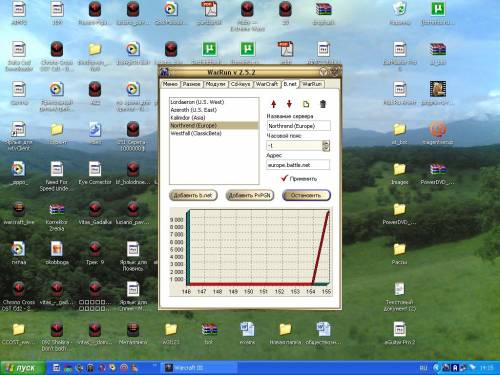Screen dimensions: 500x375
Task: Select Lordaeron (U.S. West) server
Action: (214, 102)
